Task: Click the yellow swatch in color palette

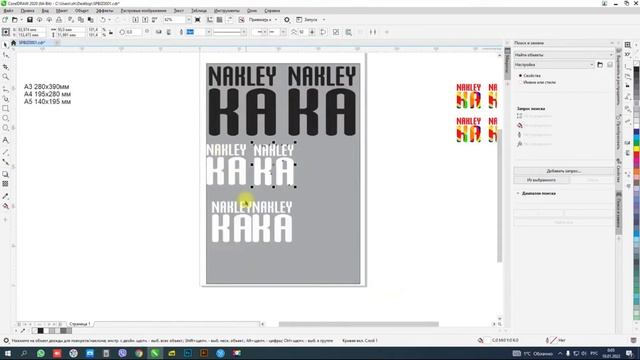Action: pyautogui.click(x=636, y=149)
